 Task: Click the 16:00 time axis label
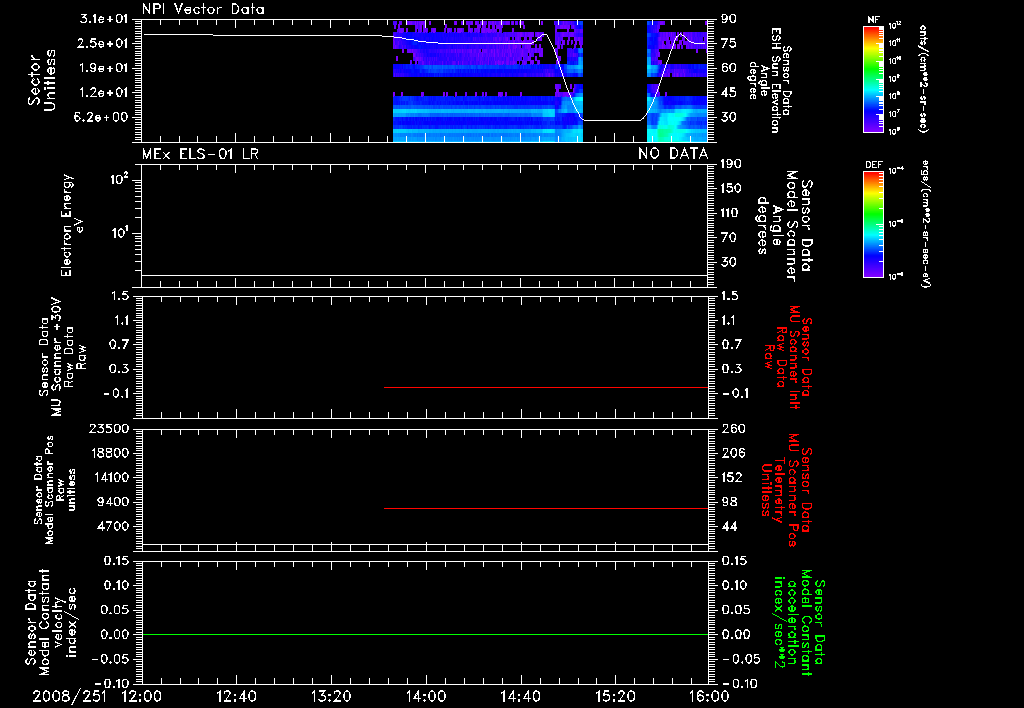pyautogui.click(x=709, y=696)
